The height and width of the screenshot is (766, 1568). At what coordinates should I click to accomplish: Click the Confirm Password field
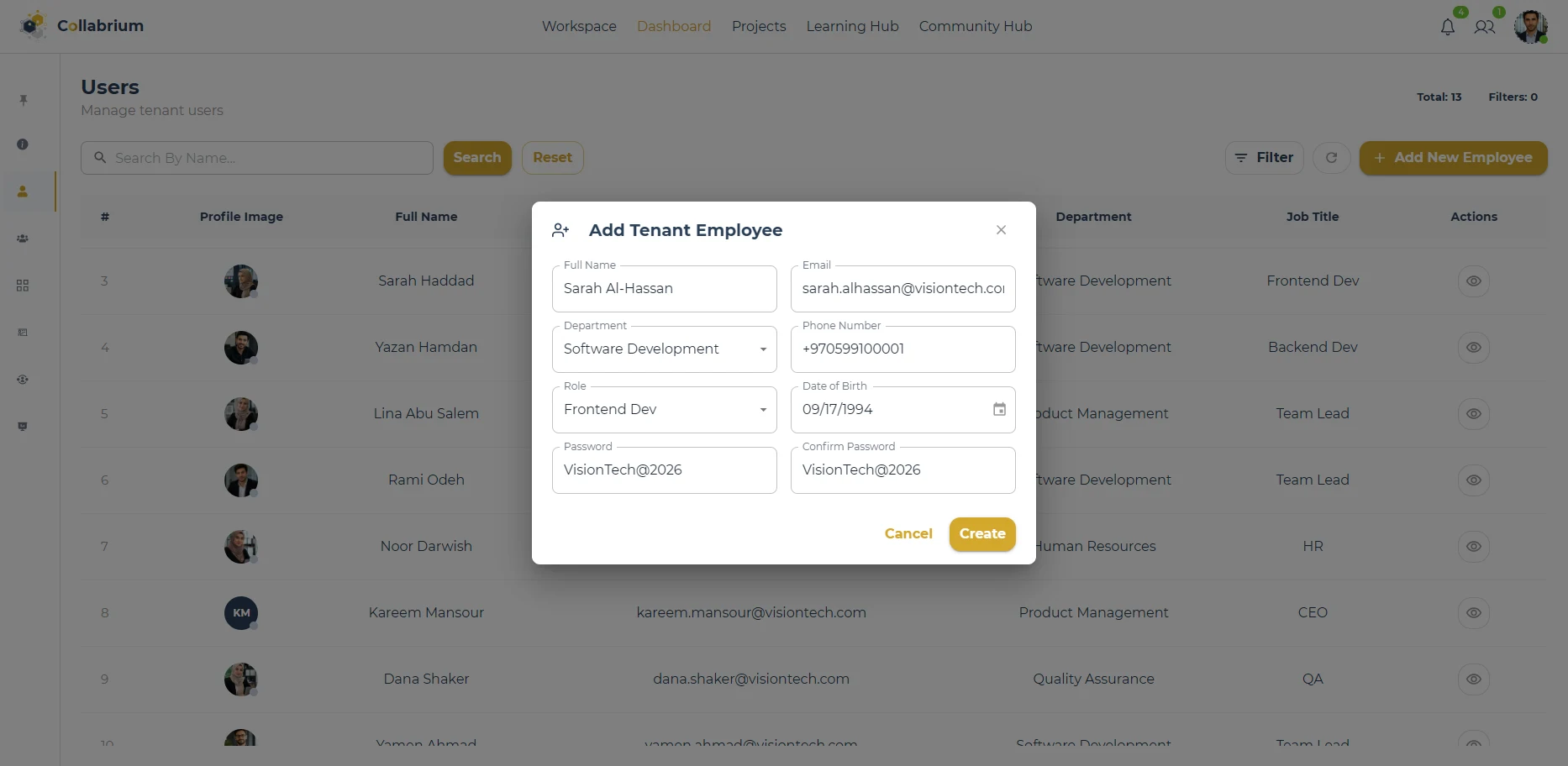pyautogui.click(x=902, y=470)
